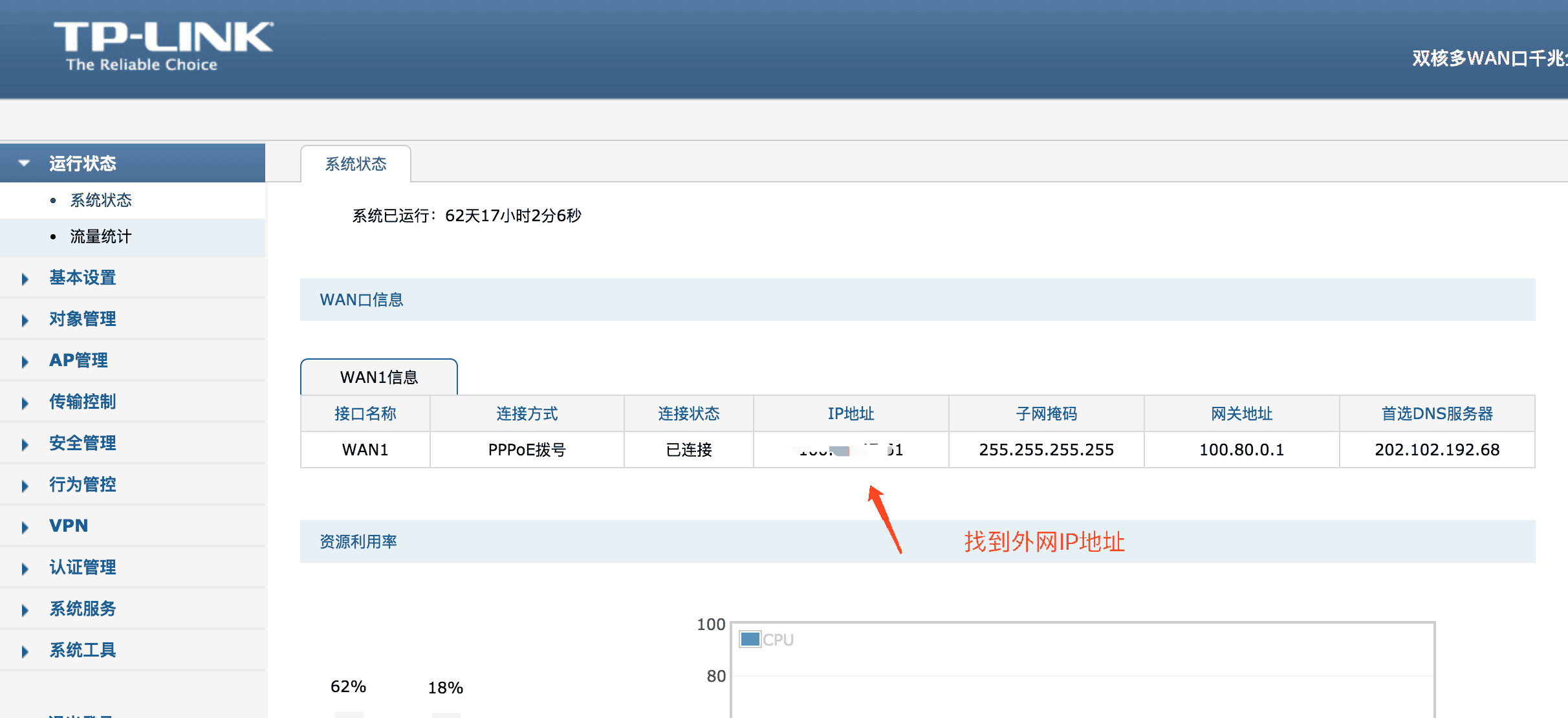The height and width of the screenshot is (718, 1568).
Task: Open 运行状态 sidebar section
Action: [x=133, y=163]
